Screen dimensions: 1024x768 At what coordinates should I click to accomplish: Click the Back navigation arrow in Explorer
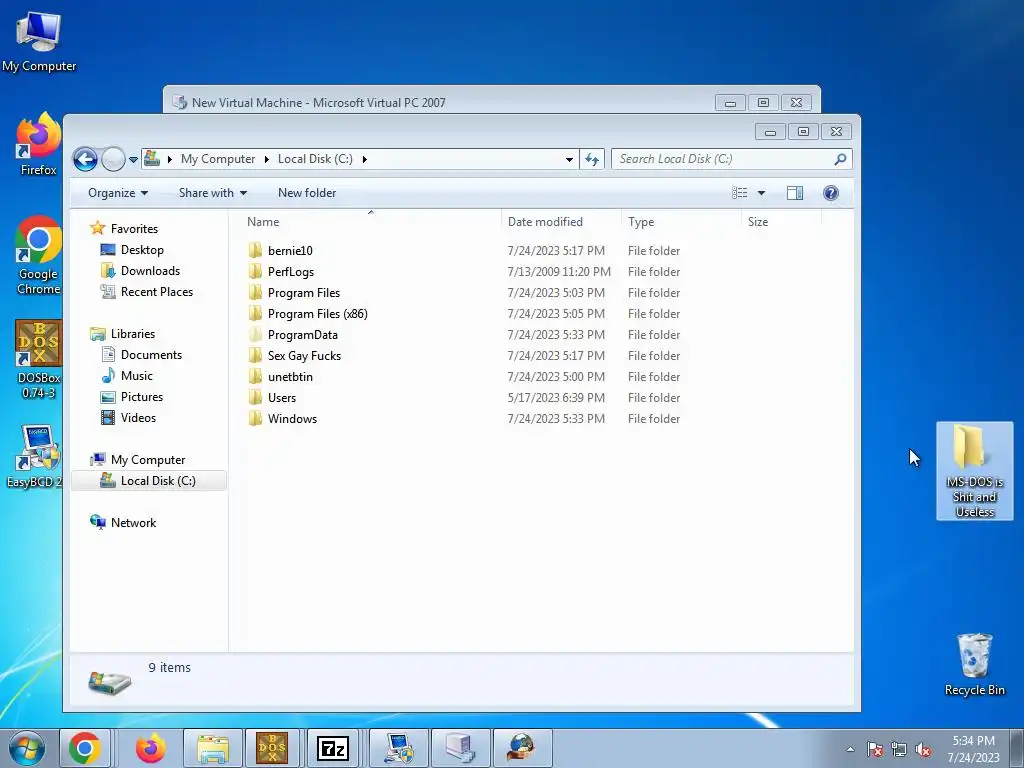click(x=85, y=159)
